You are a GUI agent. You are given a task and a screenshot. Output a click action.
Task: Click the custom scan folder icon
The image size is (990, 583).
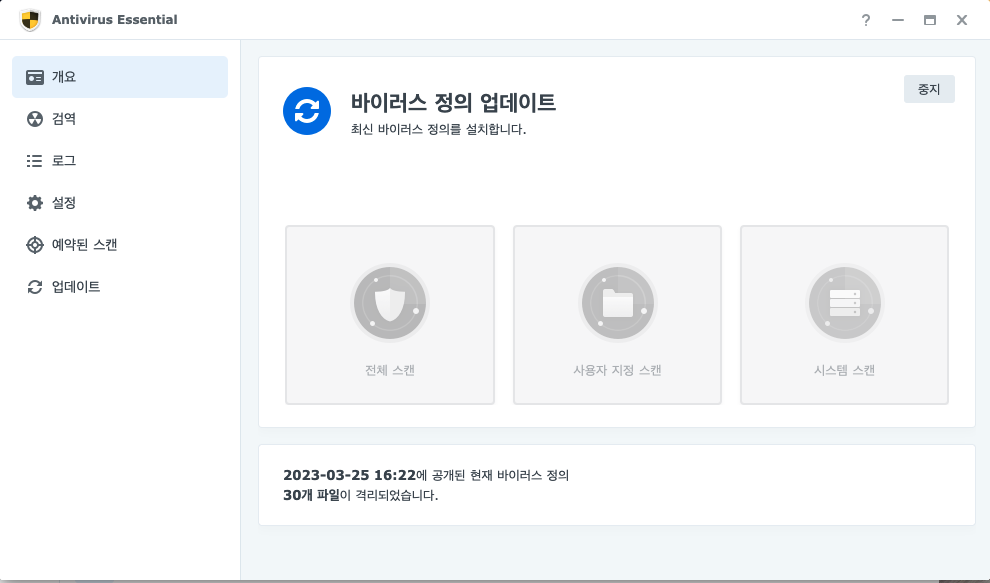[617, 303]
